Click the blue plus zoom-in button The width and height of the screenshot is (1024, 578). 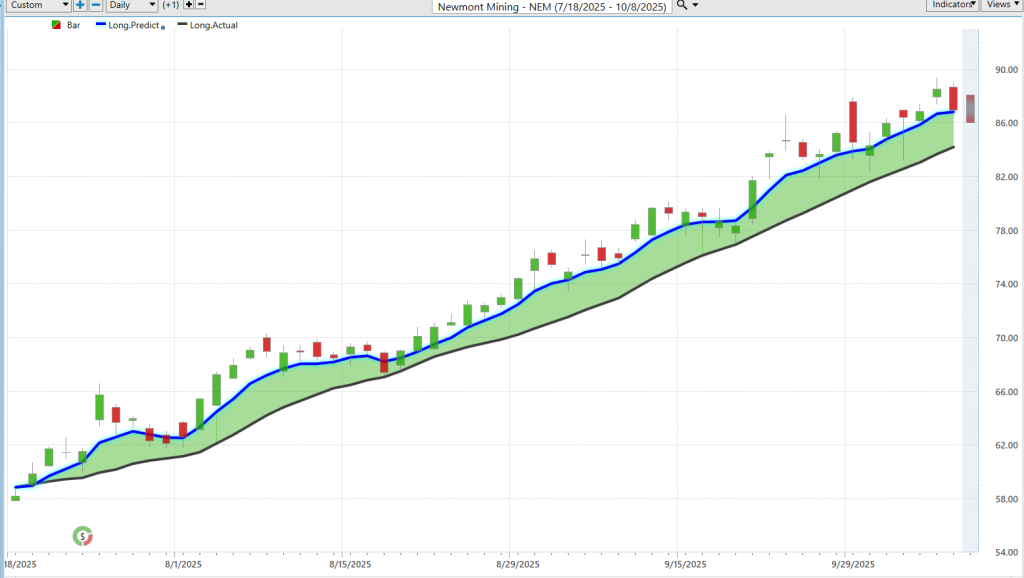tap(80, 5)
